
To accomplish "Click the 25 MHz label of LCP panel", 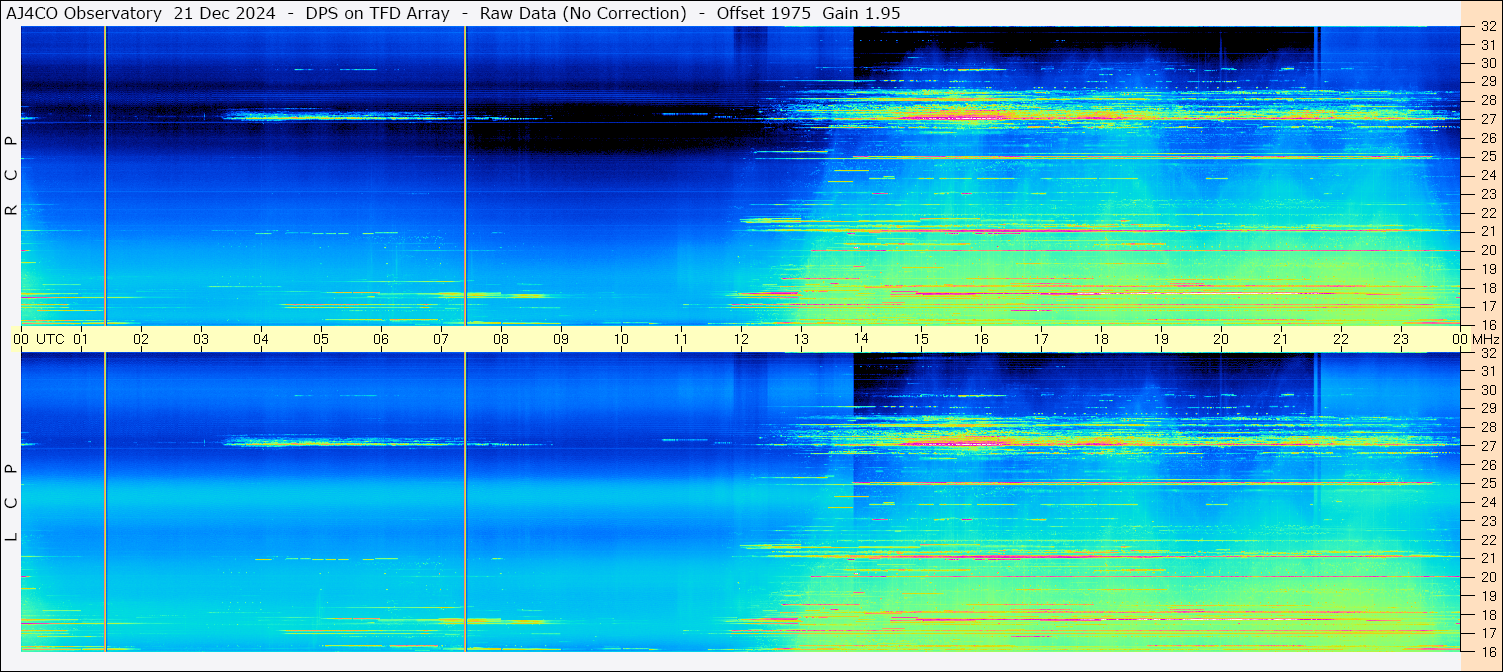I will pyautogui.click(x=1487, y=484).
